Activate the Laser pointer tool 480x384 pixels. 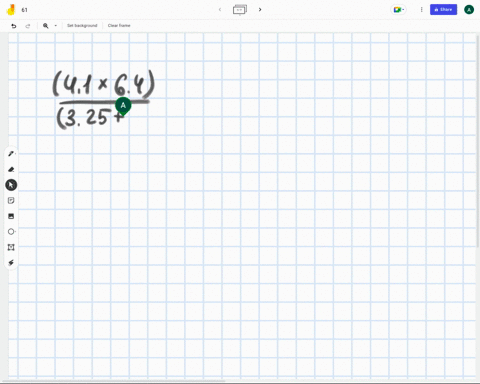[x=11, y=263]
